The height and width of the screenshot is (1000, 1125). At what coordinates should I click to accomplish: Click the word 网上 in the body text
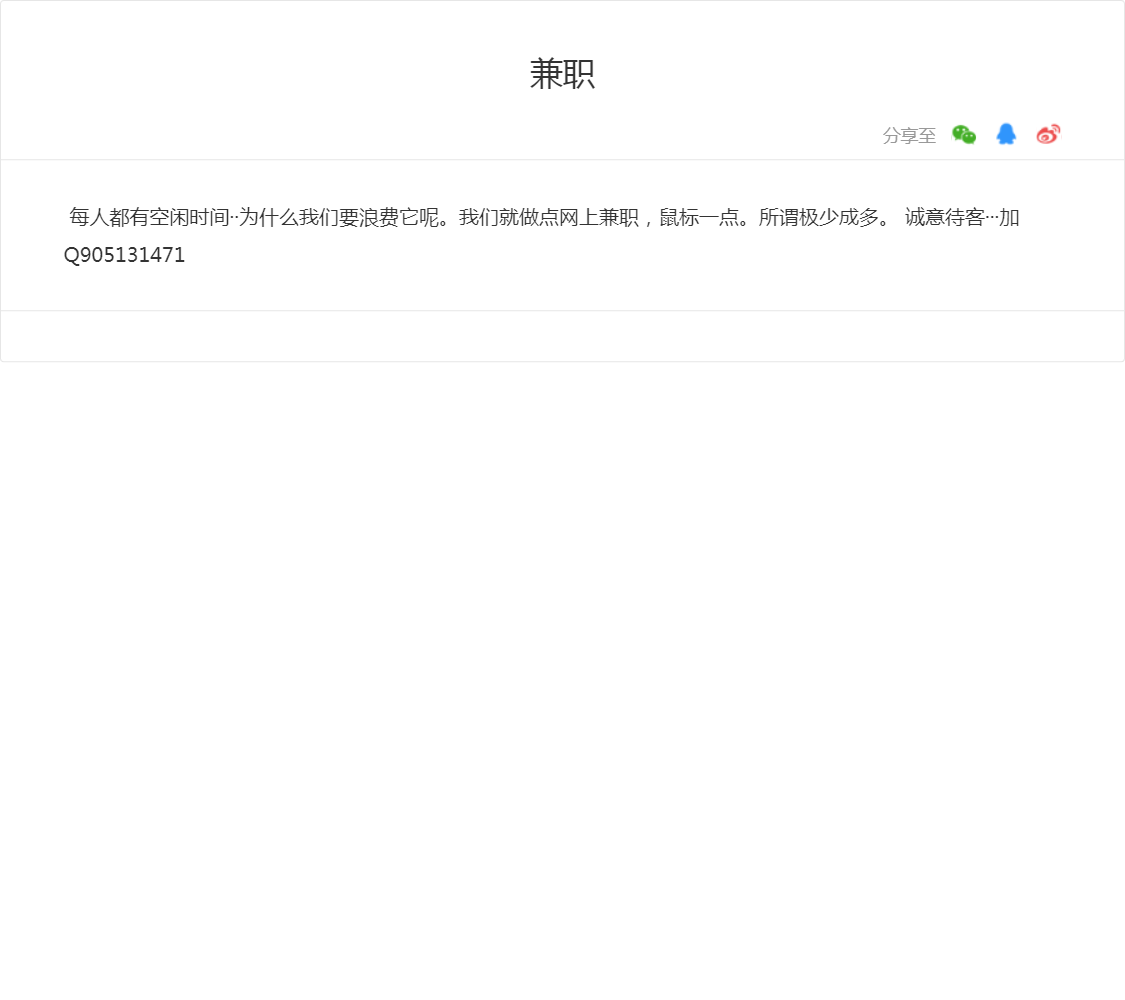coord(578,218)
